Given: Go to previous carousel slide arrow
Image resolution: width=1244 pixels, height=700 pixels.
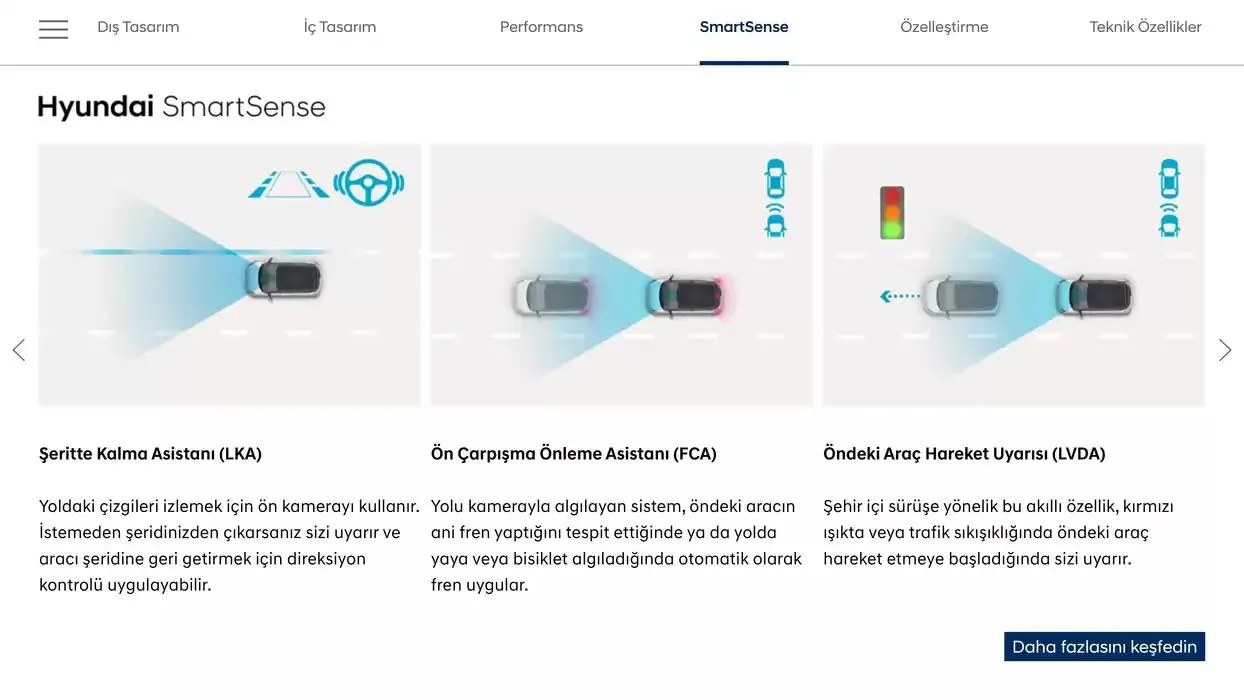Looking at the screenshot, I should click(18, 350).
